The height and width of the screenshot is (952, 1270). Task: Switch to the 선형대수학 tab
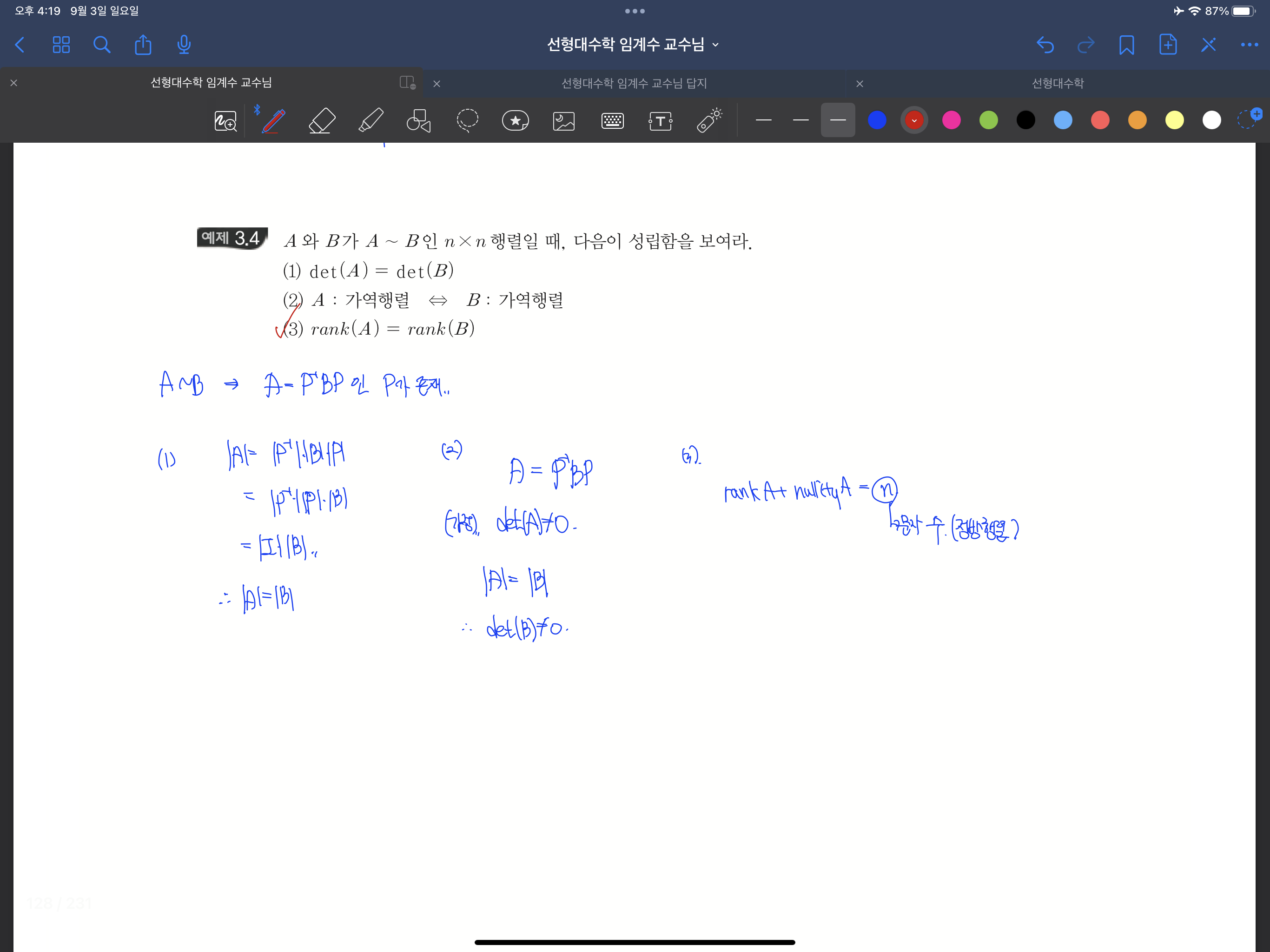point(1058,83)
